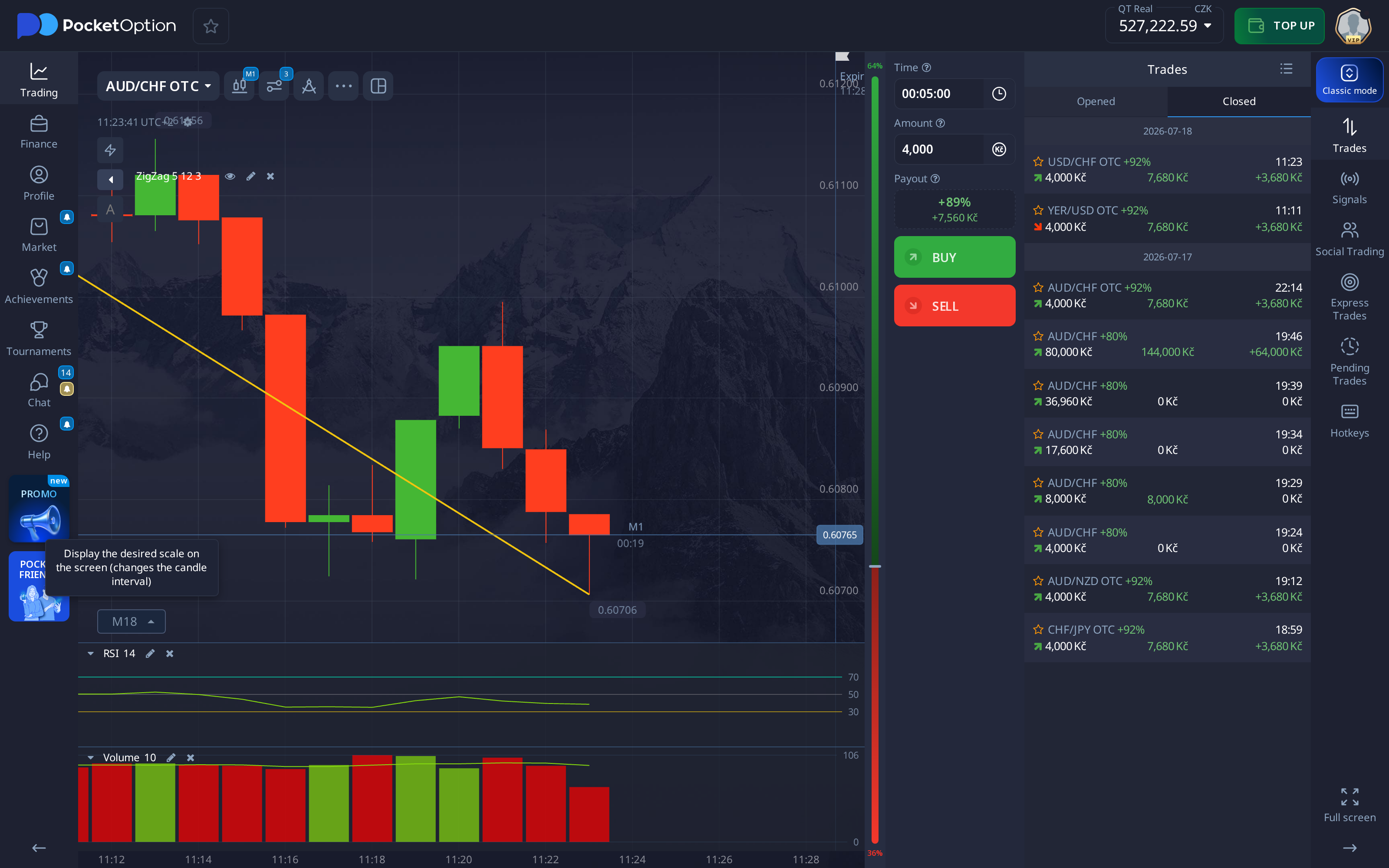Click the PocketOption logo
This screenshot has width=1389, height=868.
(96, 26)
